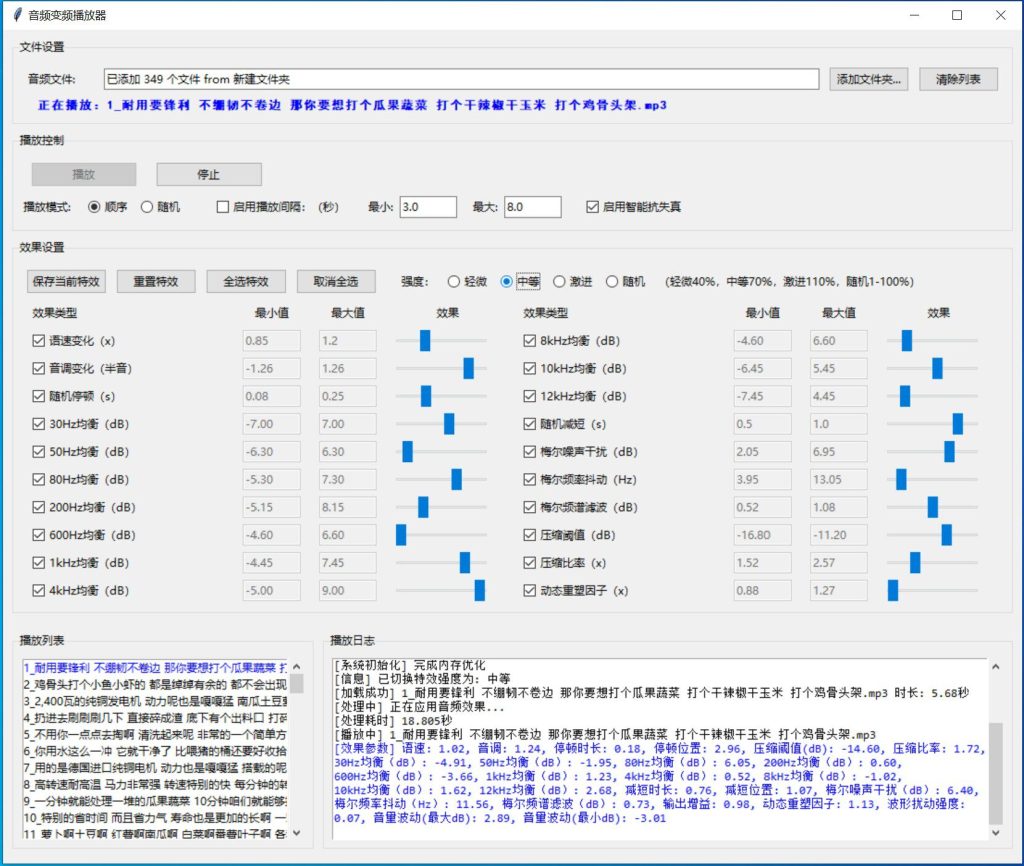Viewport: 1024px width, 866px height.
Task: Toggle 10kHz均衡 (dB) checkbox
Action: click(530, 368)
